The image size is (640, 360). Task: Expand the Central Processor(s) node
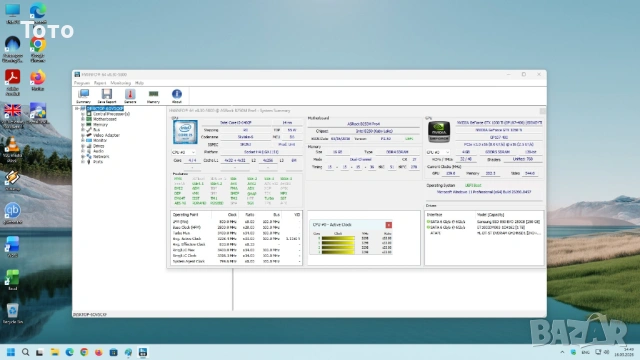click(x=83, y=114)
